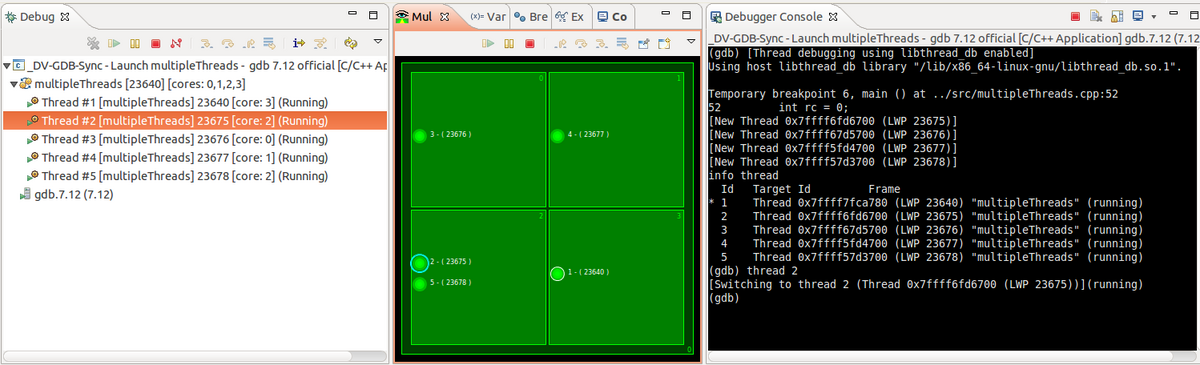
Task: Resume threads from Multicore Visualizer toolbar
Action: pyautogui.click(x=489, y=43)
